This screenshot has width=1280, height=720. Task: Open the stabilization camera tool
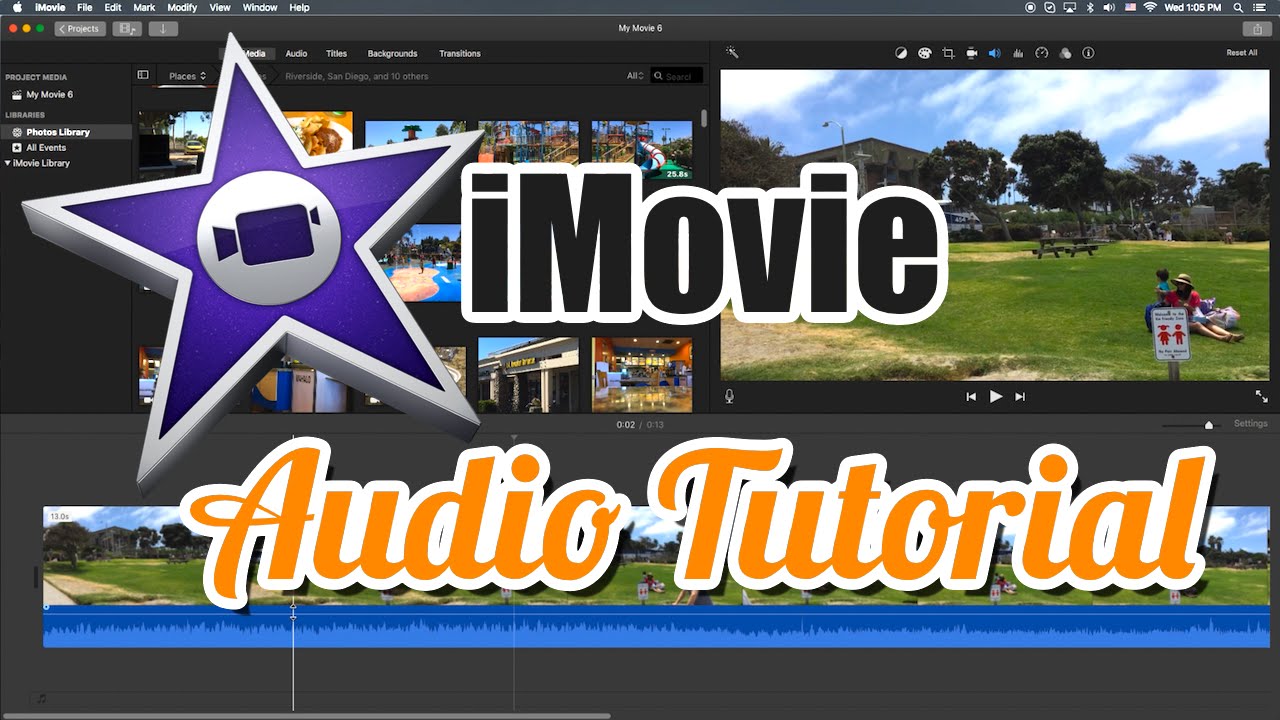(x=971, y=53)
